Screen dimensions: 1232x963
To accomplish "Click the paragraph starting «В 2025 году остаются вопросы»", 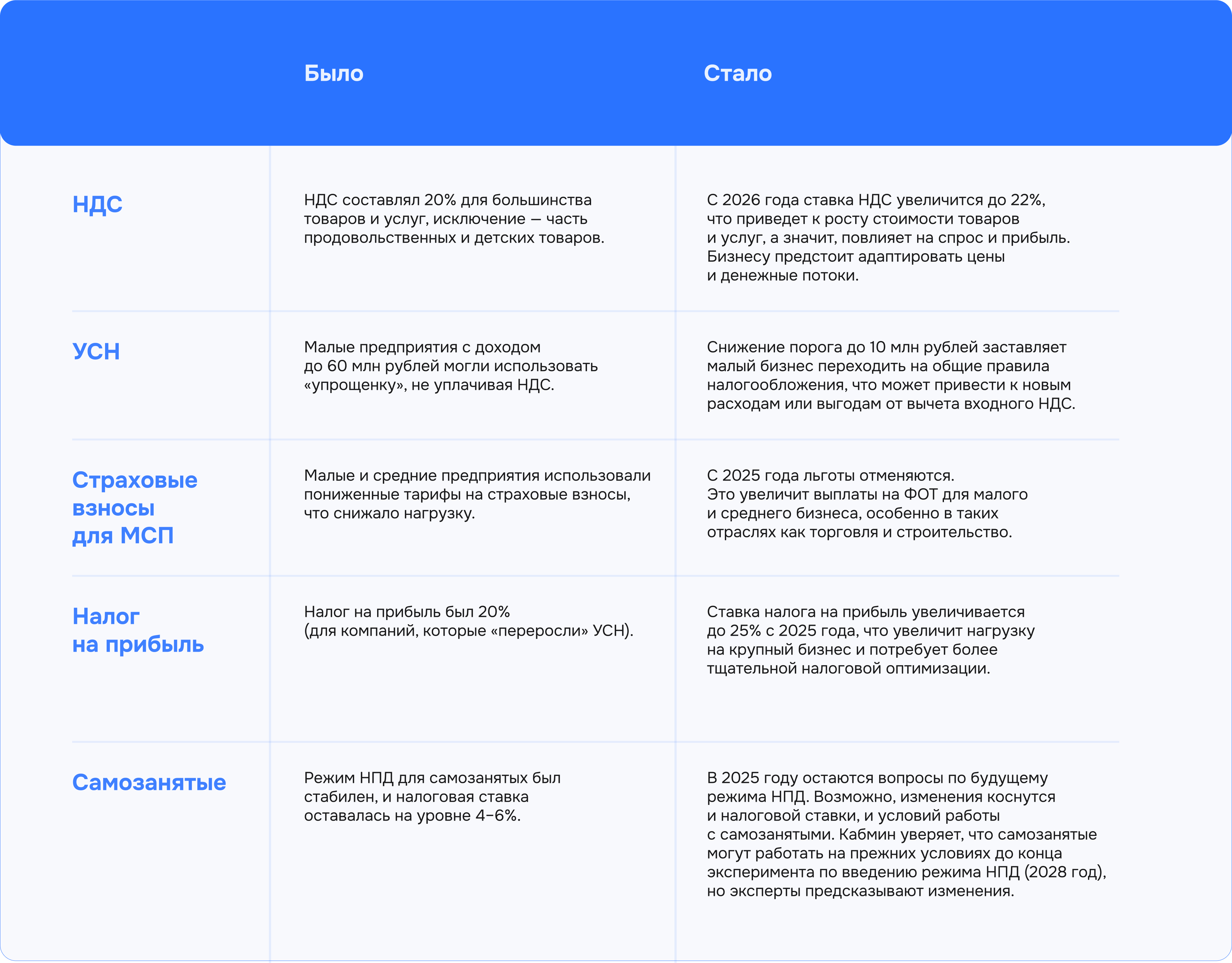I will pyautogui.click(x=906, y=834).
